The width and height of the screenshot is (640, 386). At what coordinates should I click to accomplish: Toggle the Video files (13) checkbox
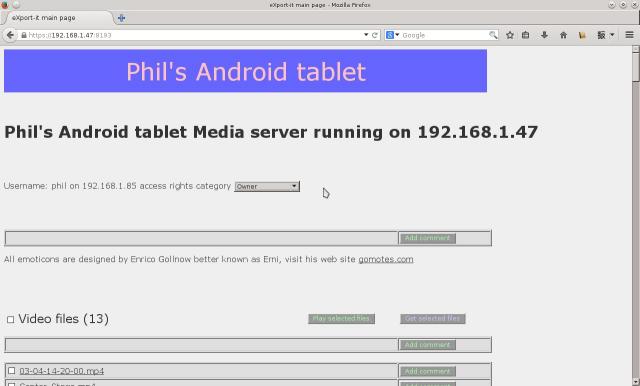click(10, 319)
